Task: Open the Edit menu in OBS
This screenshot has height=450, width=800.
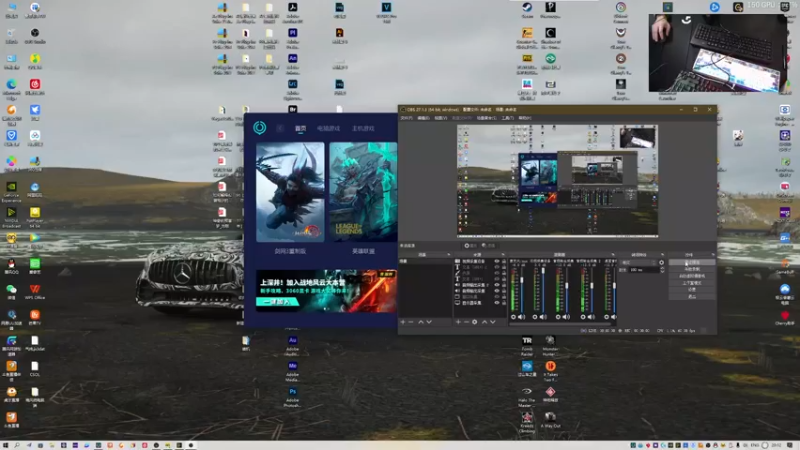Action: click(423, 118)
